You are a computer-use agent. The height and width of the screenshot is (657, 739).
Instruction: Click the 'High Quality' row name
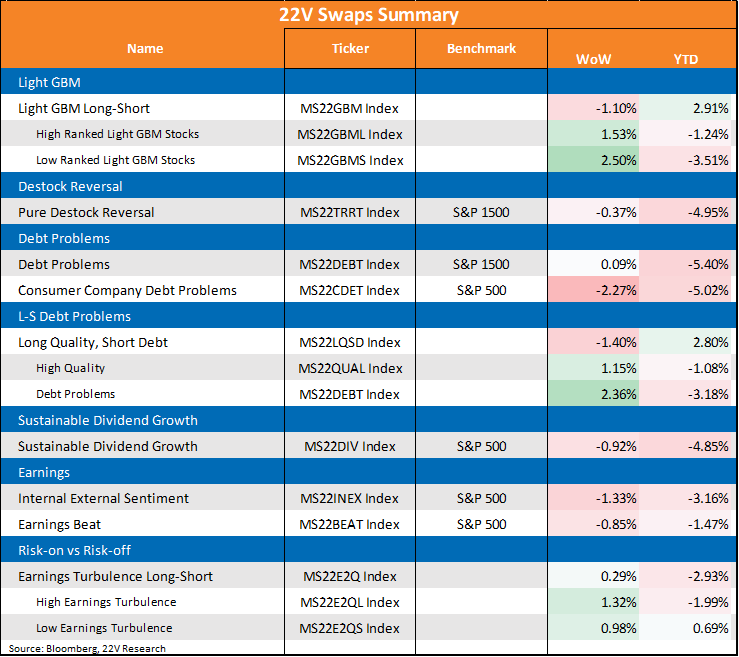[71, 369]
